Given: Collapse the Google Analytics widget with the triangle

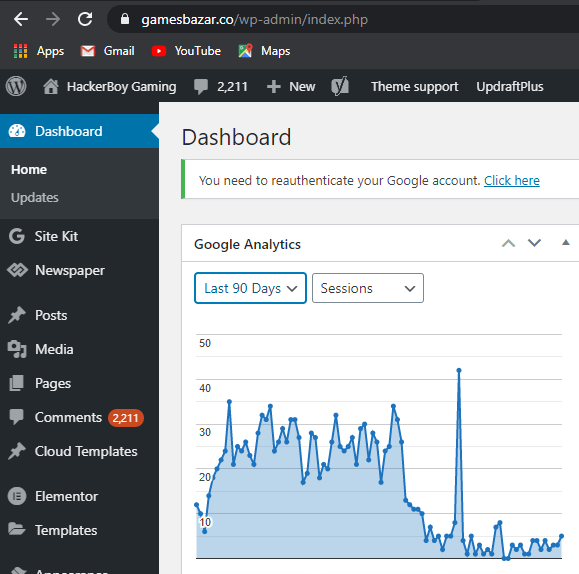Looking at the screenshot, I should coord(565,243).
